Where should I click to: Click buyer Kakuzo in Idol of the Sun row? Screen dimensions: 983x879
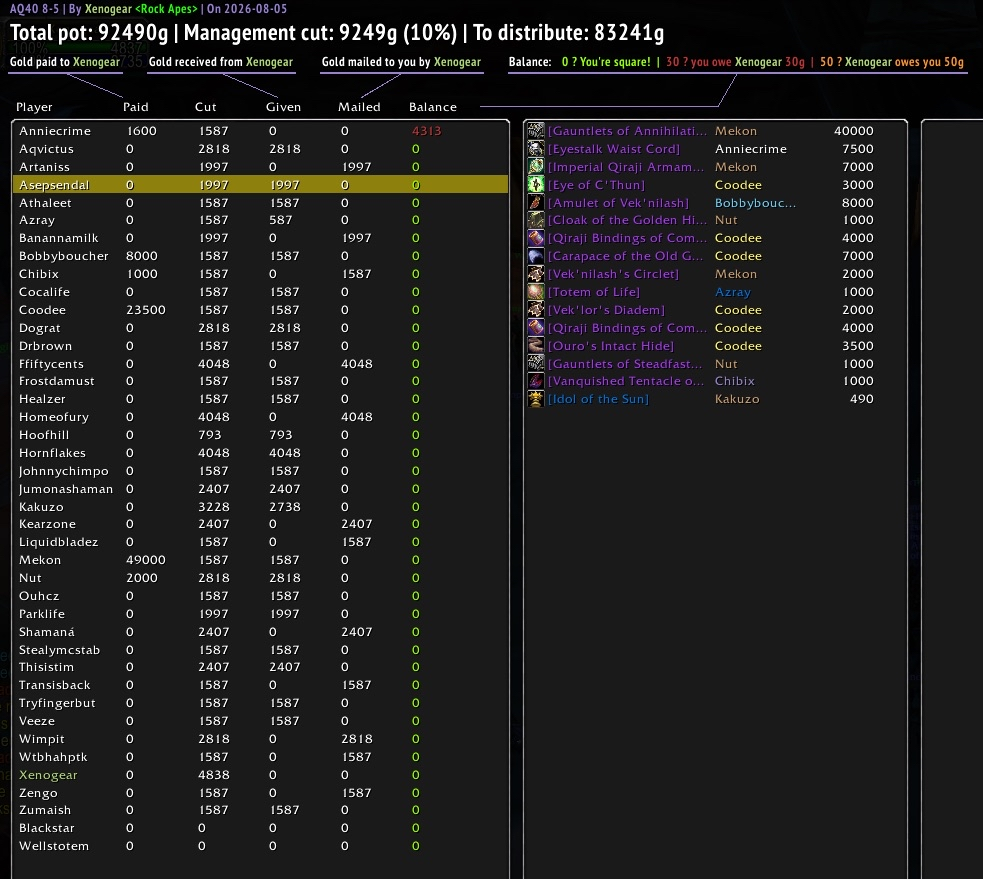pyautogui.click(x=737, y=399)
